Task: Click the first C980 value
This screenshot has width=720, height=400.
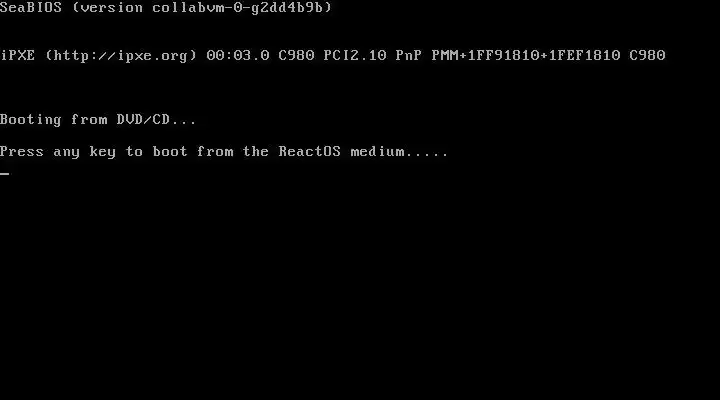Action: [296, 56]
